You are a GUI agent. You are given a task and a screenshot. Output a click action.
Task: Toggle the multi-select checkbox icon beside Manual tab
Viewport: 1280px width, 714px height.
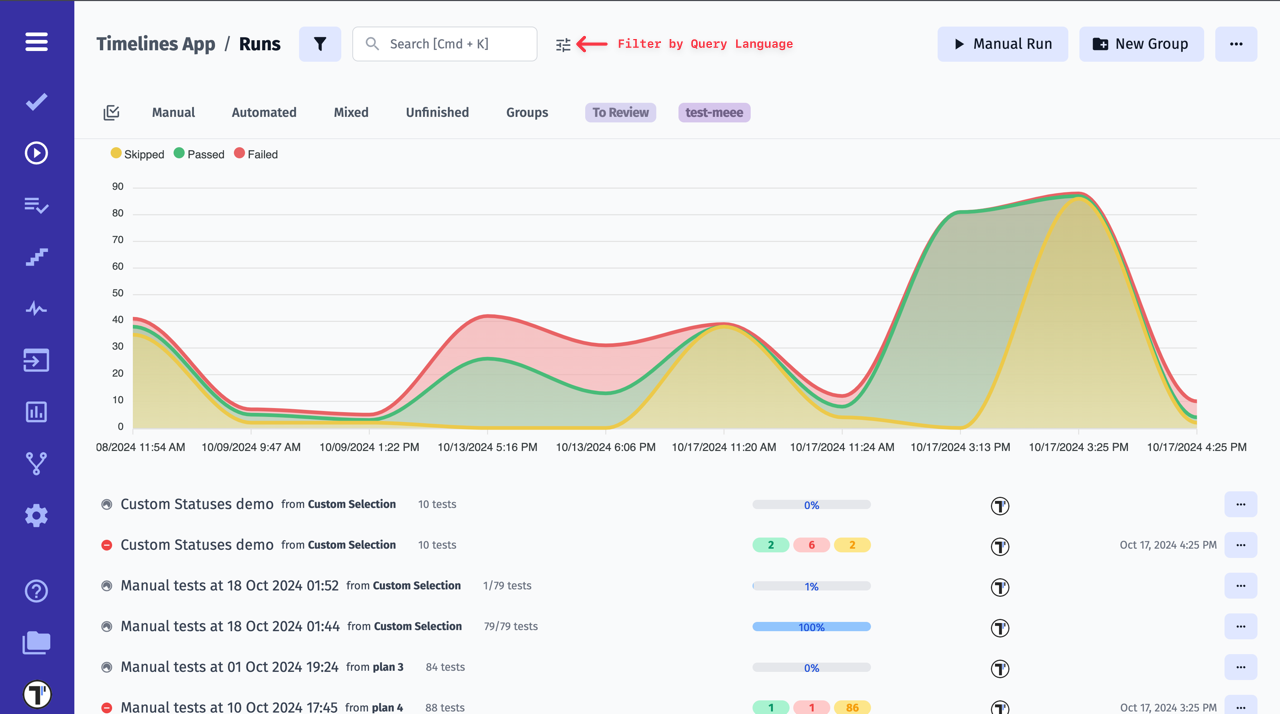[111, 113]
